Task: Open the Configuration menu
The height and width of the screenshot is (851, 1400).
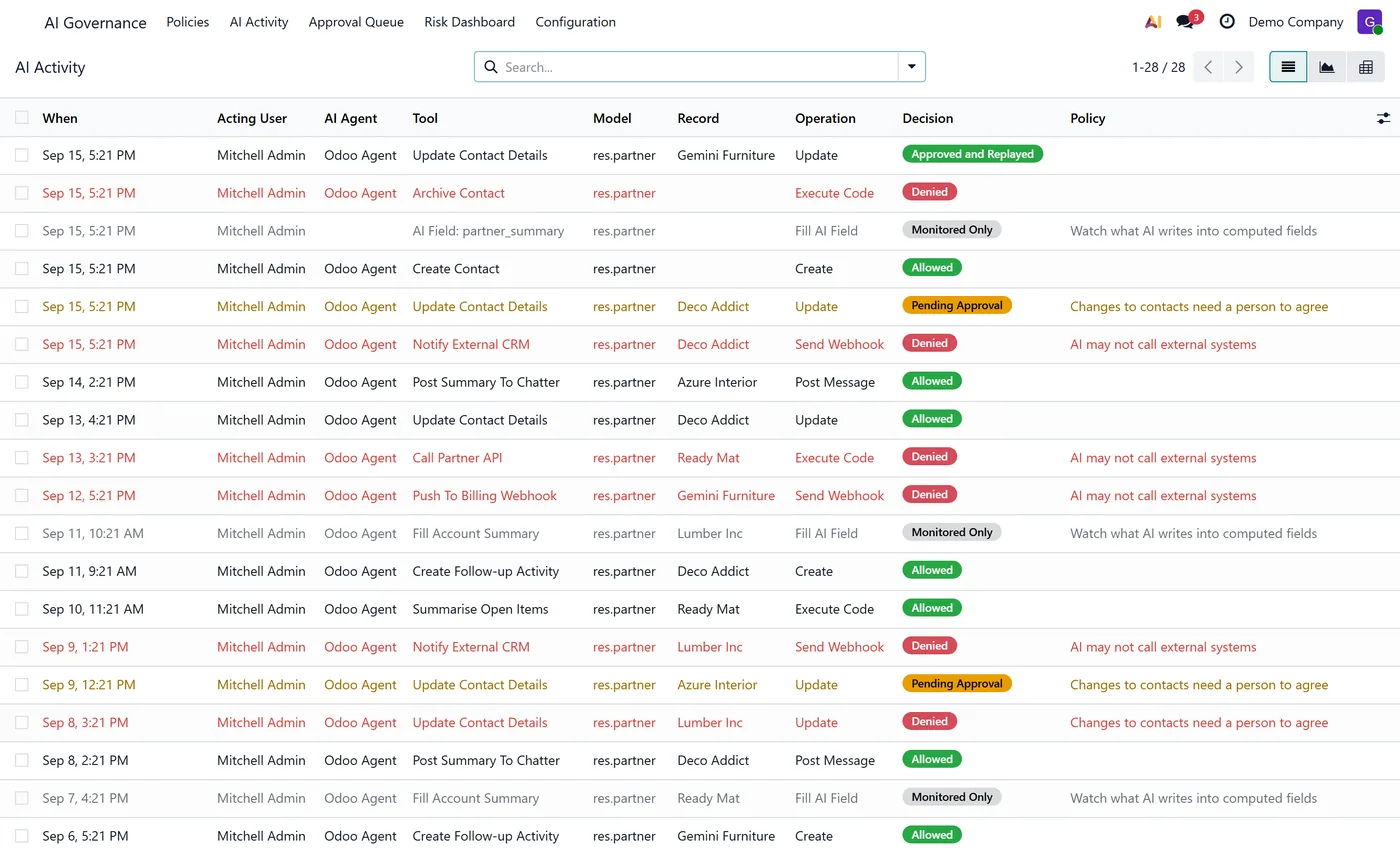Action: tap(575, 22)
